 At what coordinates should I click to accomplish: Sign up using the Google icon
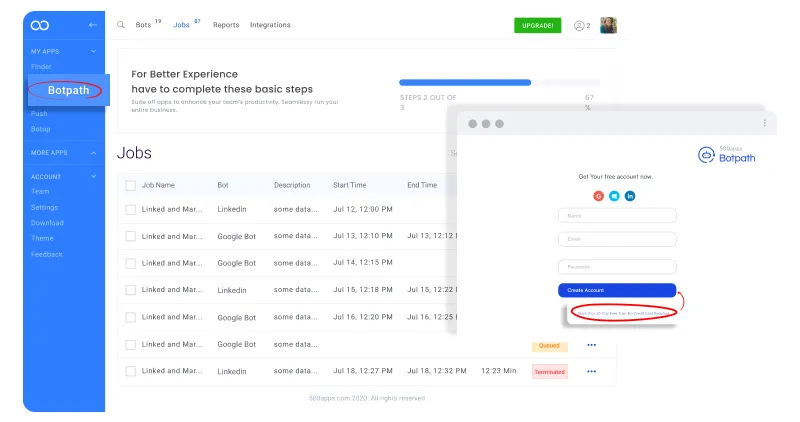[598, 196]
